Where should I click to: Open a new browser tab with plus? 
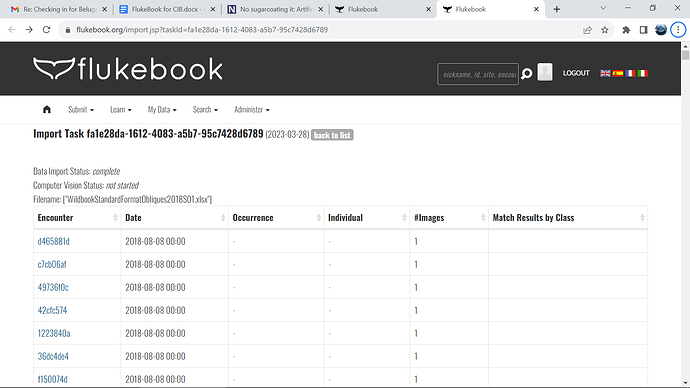(557, 9)
